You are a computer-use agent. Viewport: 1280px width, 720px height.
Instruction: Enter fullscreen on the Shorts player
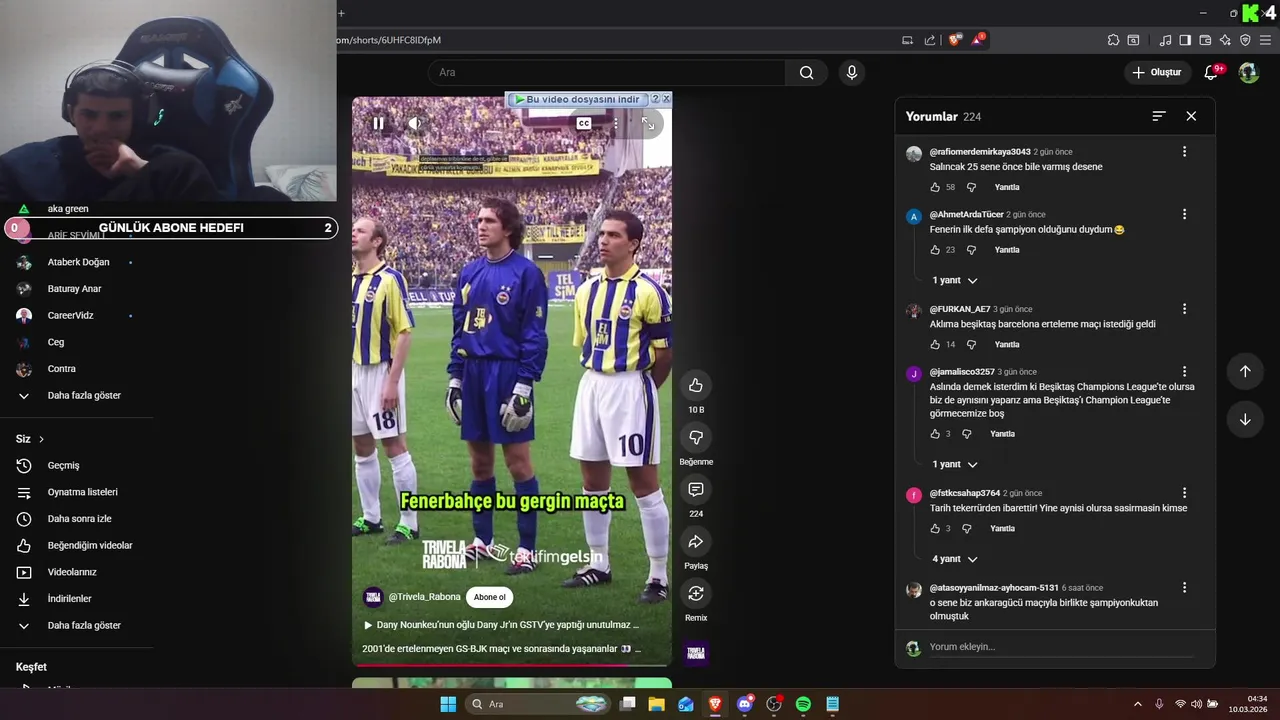pyautogui.click(x=648, y=124)
